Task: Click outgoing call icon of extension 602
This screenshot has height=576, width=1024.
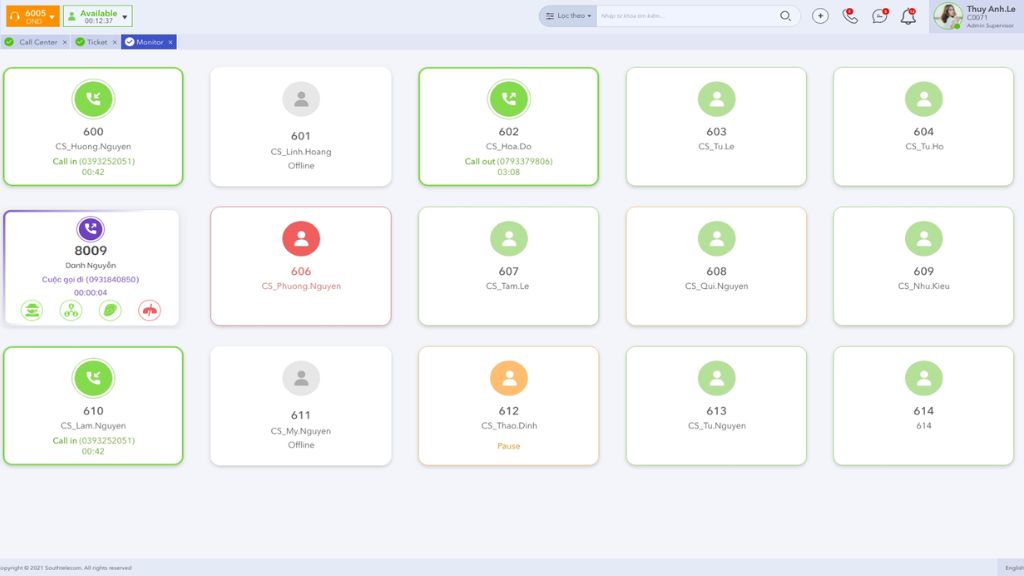Action: coord(509,99)
